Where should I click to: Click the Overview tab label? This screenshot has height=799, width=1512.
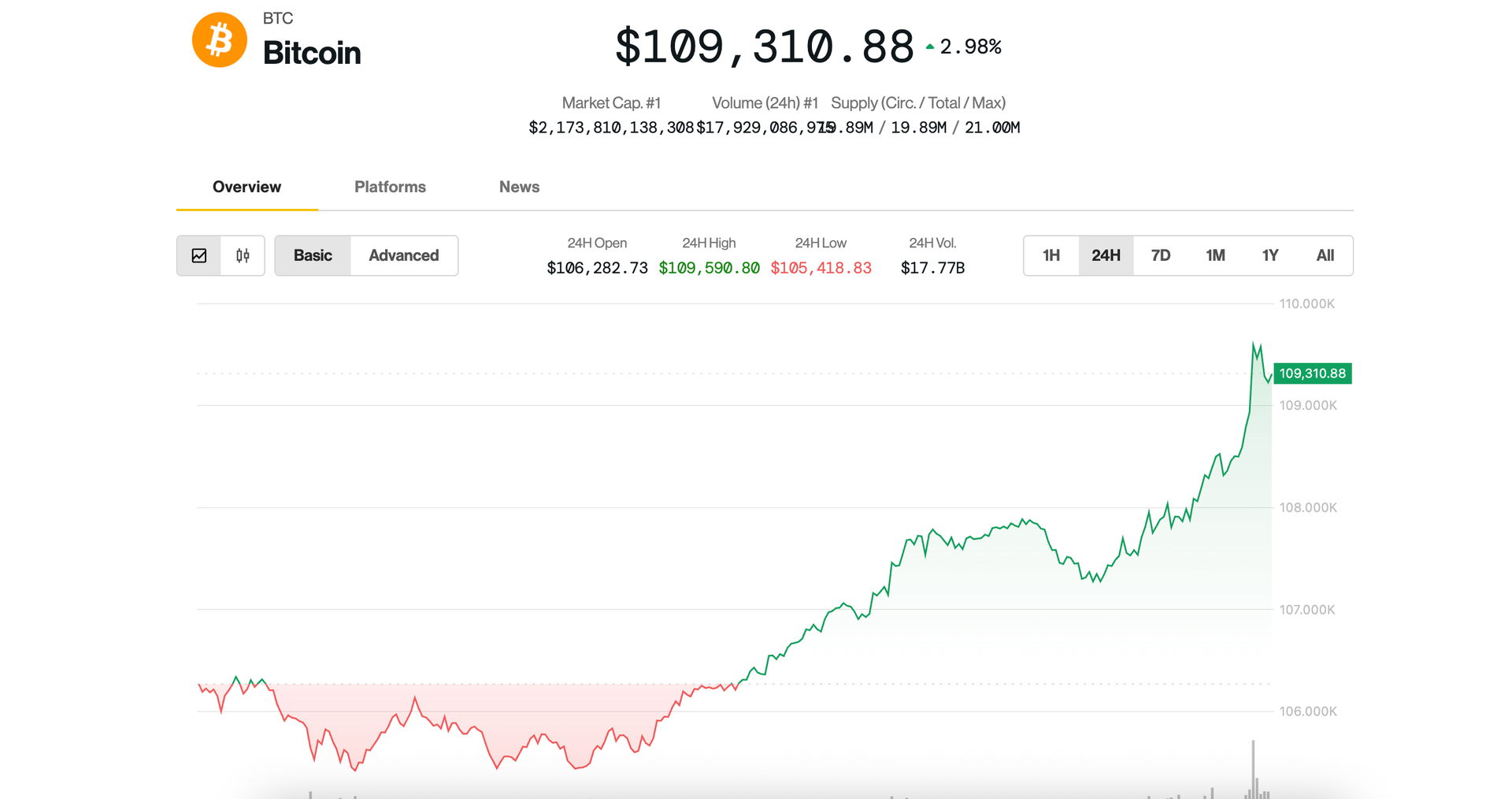pyautogui.click(x=246, y=187)
